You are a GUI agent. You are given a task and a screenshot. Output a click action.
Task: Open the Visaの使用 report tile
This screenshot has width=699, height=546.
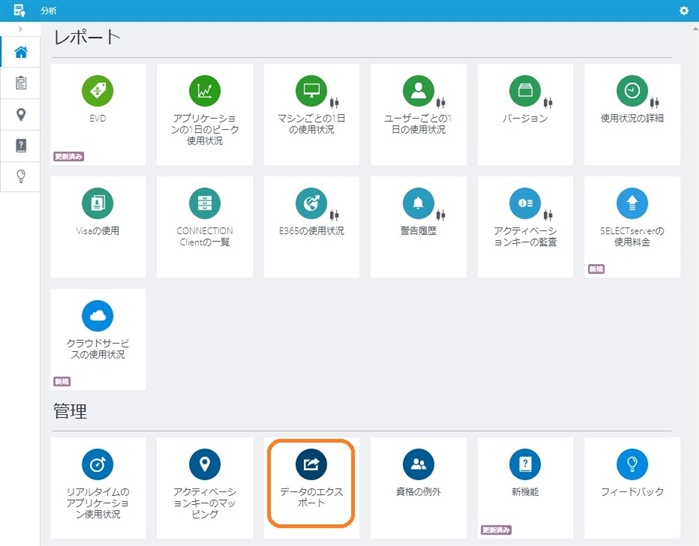(x=98, y=227)
